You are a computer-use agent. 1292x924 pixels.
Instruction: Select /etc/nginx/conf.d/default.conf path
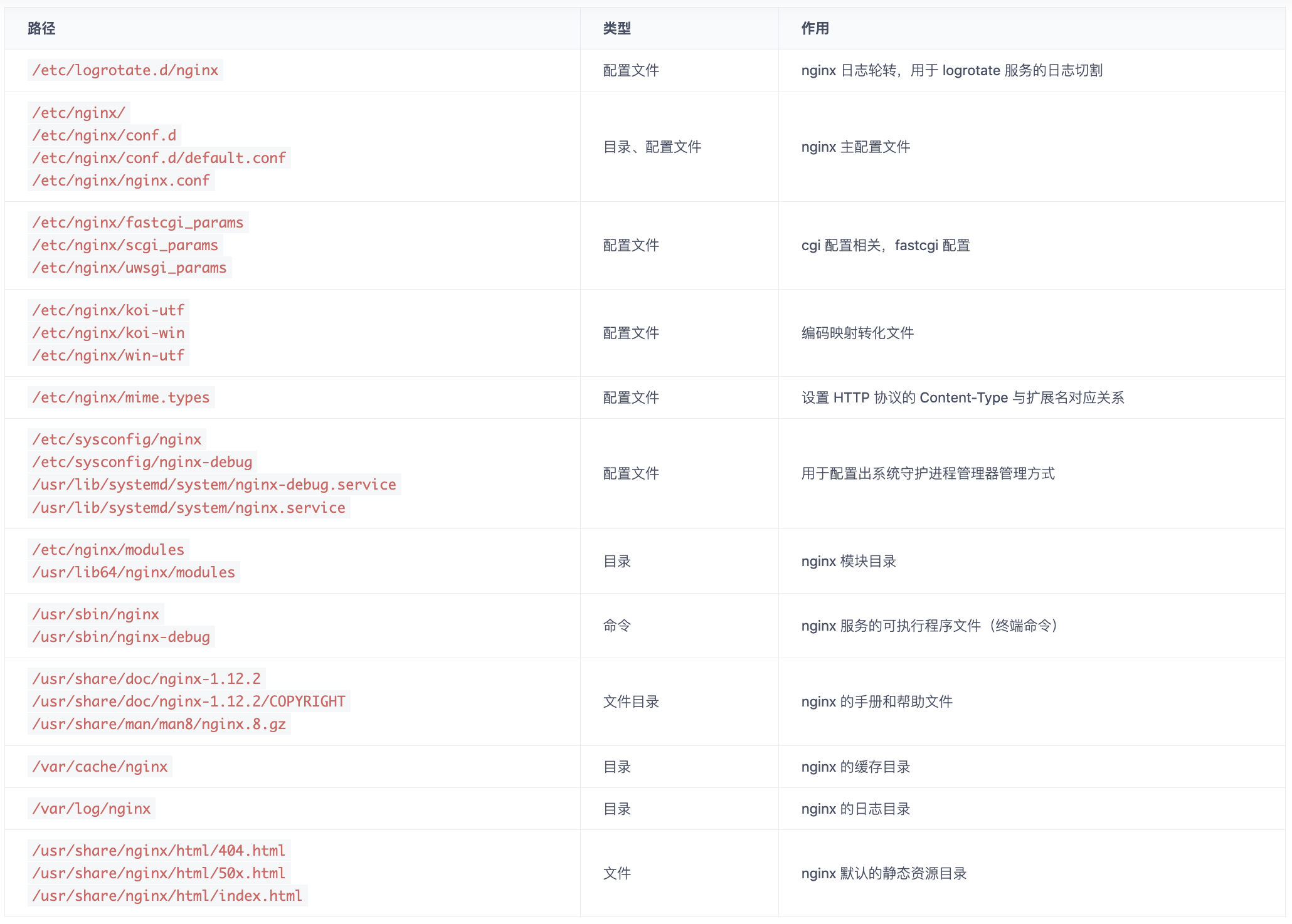coord(159,158)
